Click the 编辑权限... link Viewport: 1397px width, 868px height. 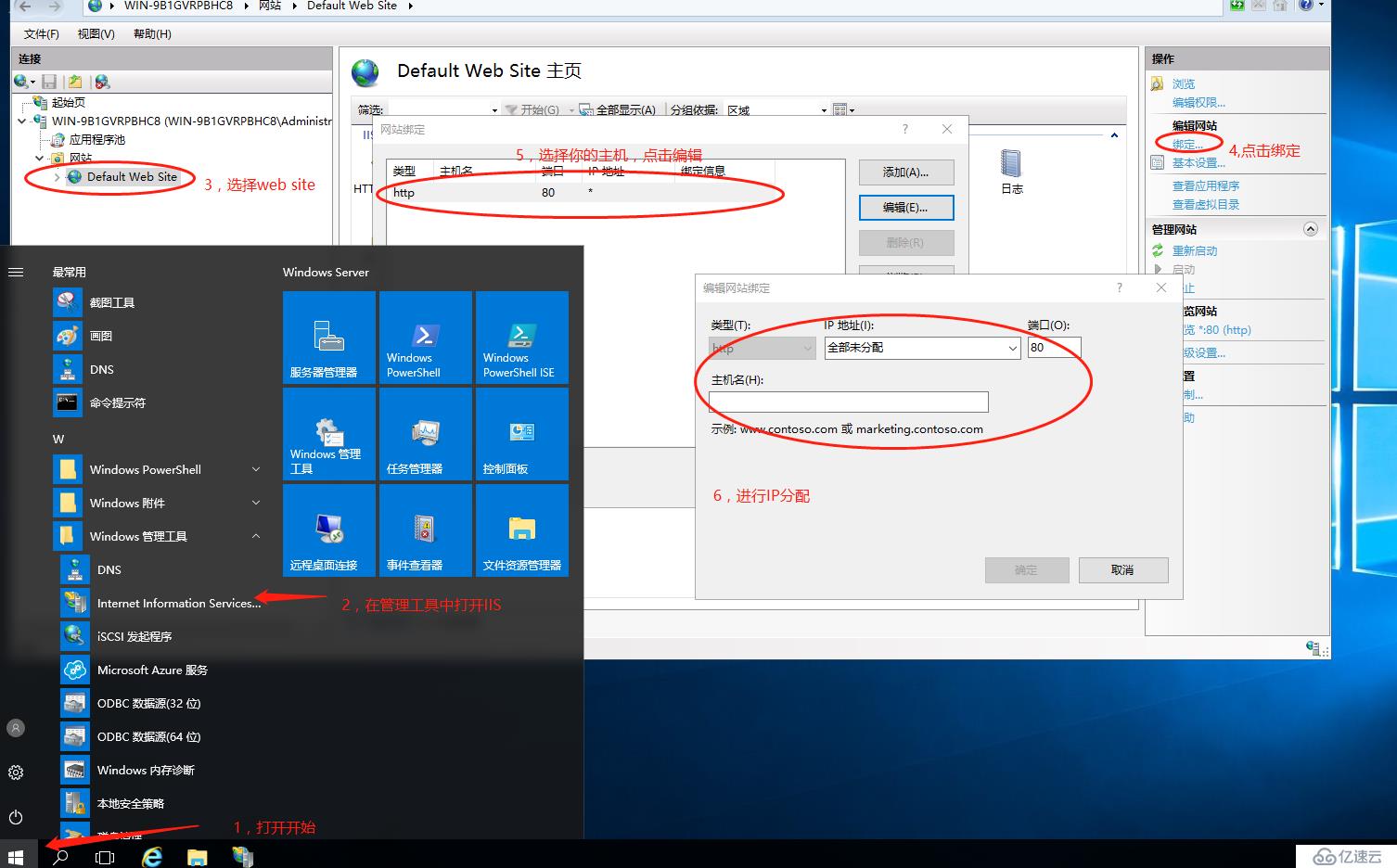coord(1198,102)
